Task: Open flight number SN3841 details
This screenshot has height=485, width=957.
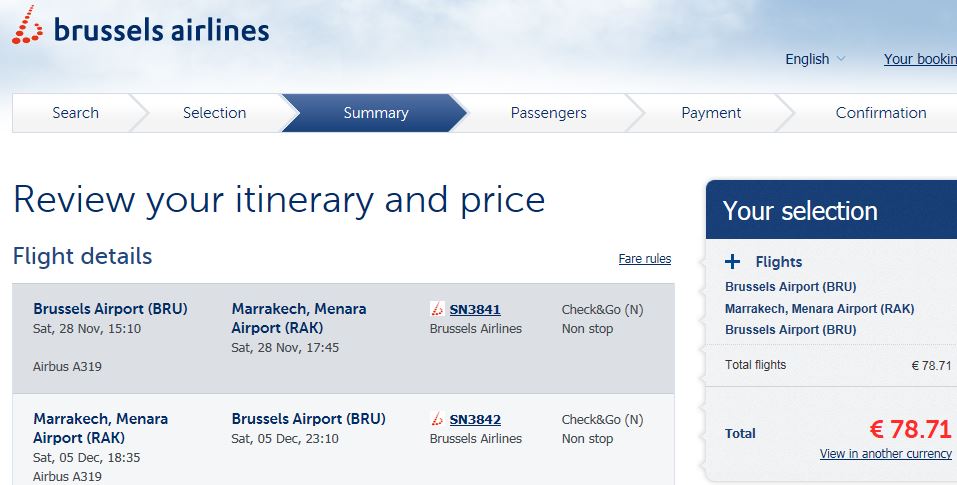Action: point(475,309)
